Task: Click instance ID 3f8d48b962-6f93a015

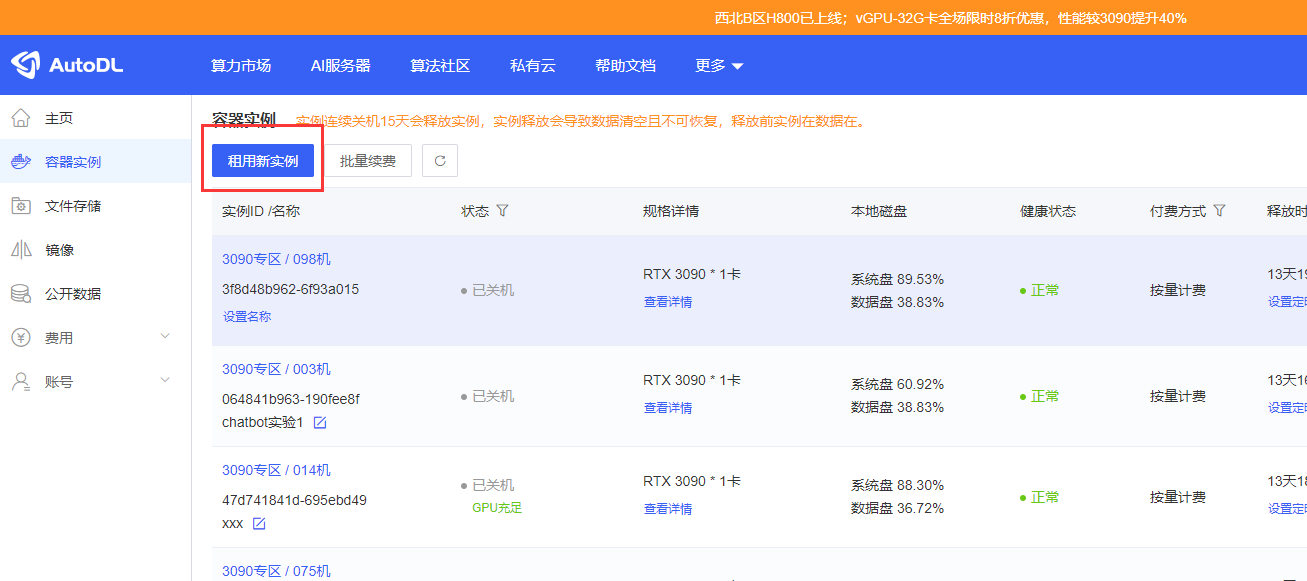Action: click(290, 289)
